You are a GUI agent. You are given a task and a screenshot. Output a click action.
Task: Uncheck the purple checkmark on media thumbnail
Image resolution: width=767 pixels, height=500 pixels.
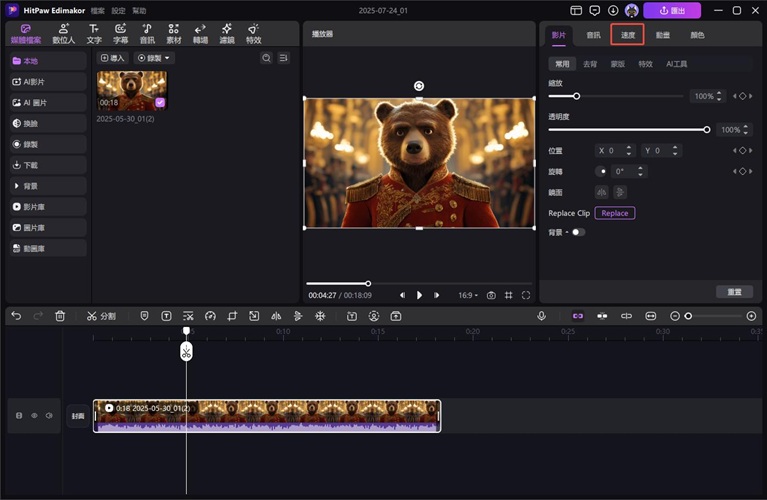pyautogui.click(x=160, y=102)
